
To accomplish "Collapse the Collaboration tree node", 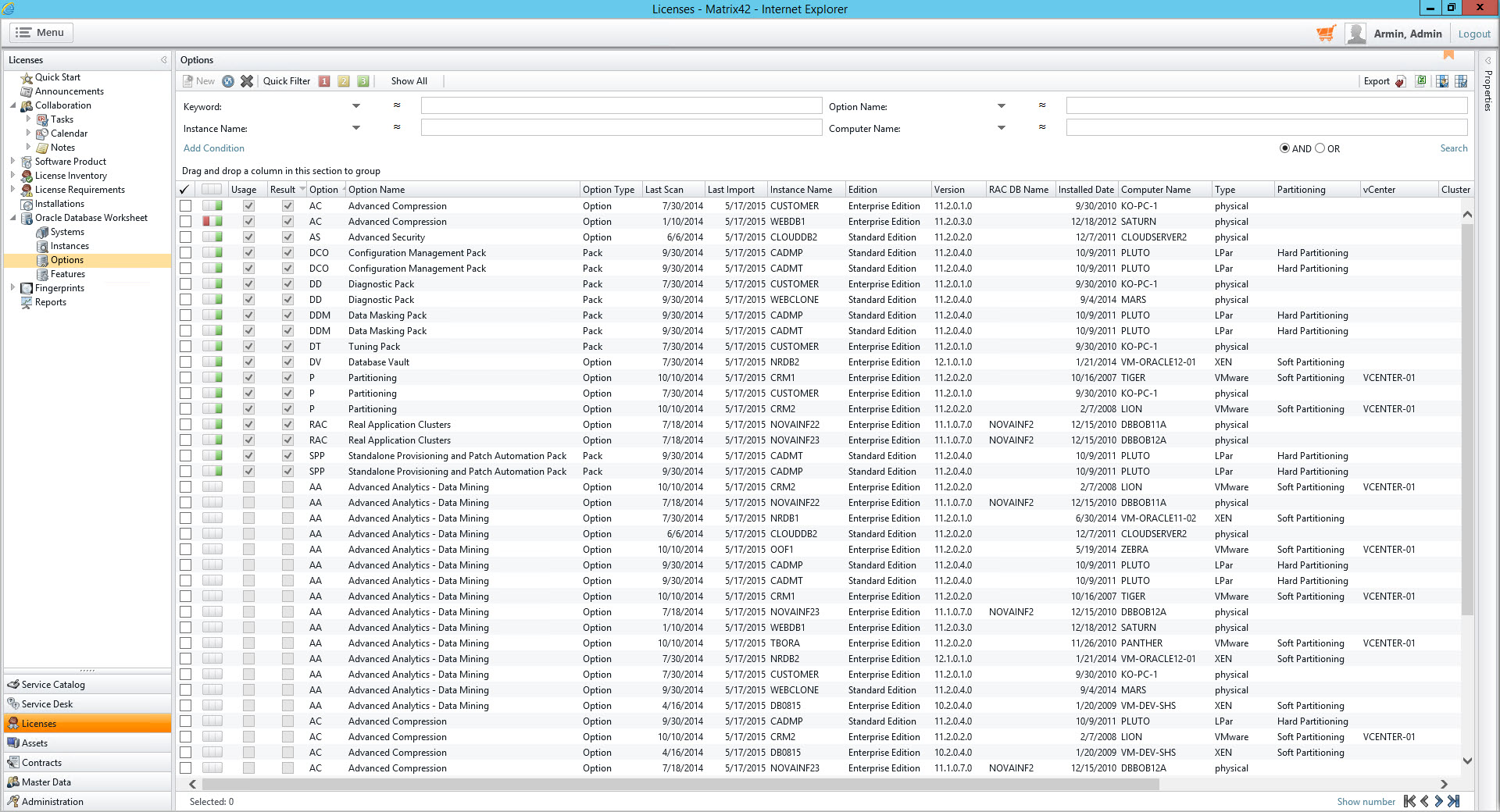I will tap(12, 105).
